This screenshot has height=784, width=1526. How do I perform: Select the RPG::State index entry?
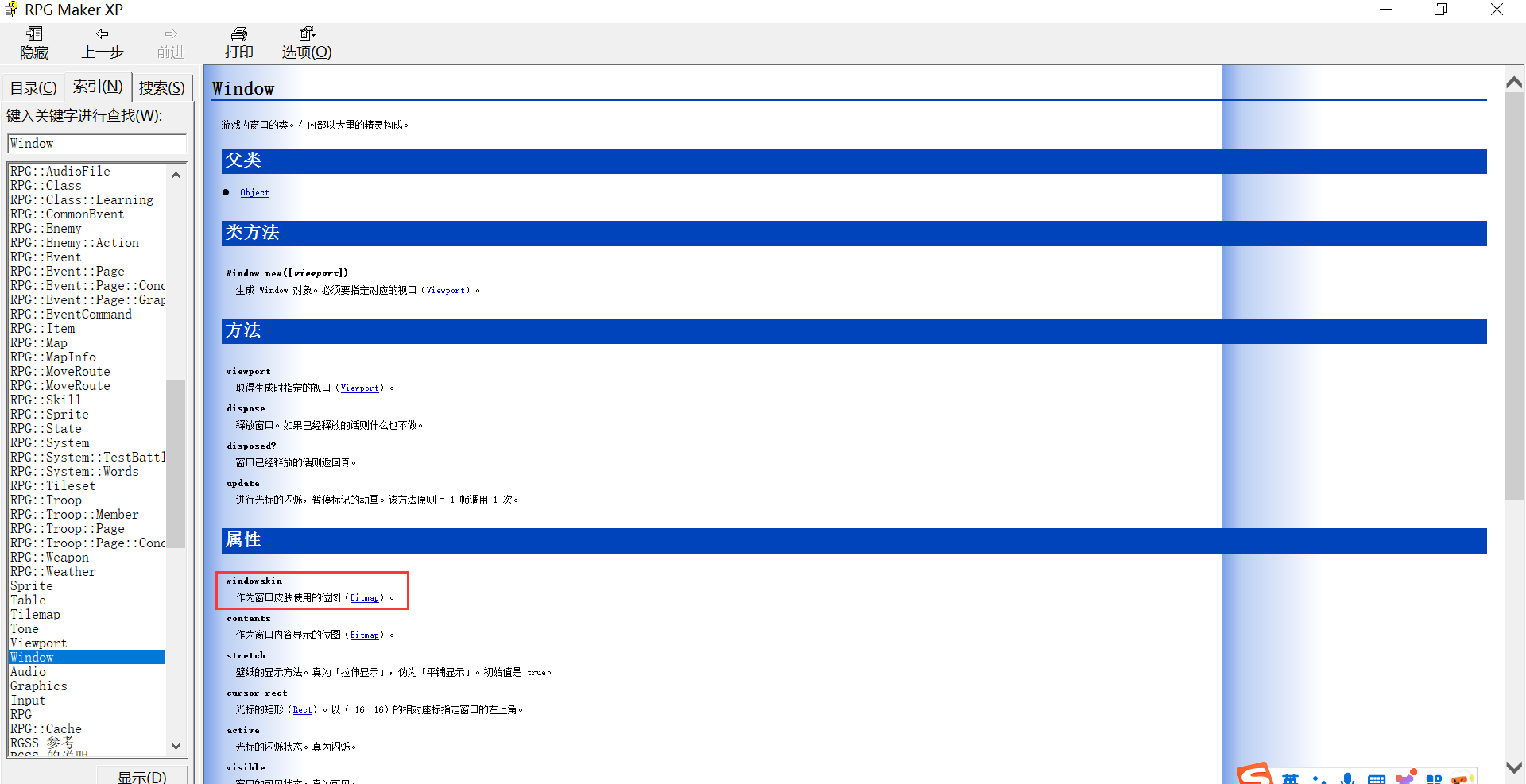click(x=45, y=429)
